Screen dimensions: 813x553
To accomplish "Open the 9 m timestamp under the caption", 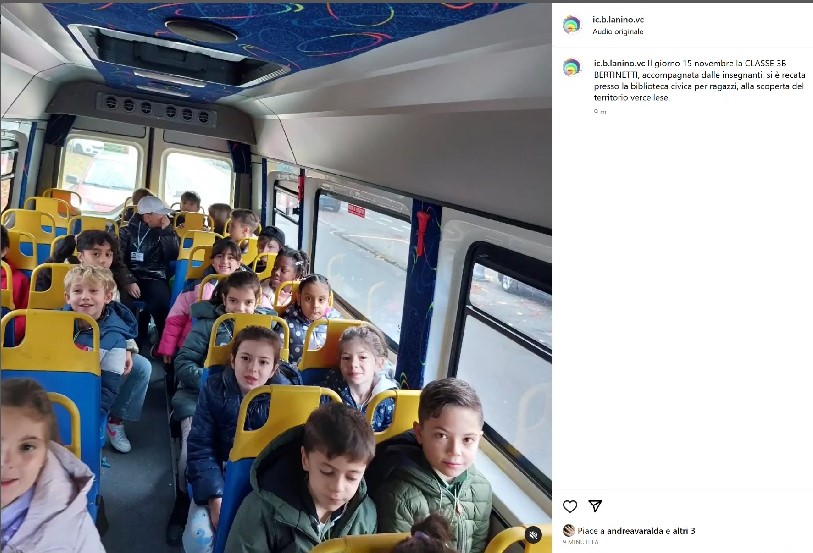I will pyautogui.click(x=600, y=111).
